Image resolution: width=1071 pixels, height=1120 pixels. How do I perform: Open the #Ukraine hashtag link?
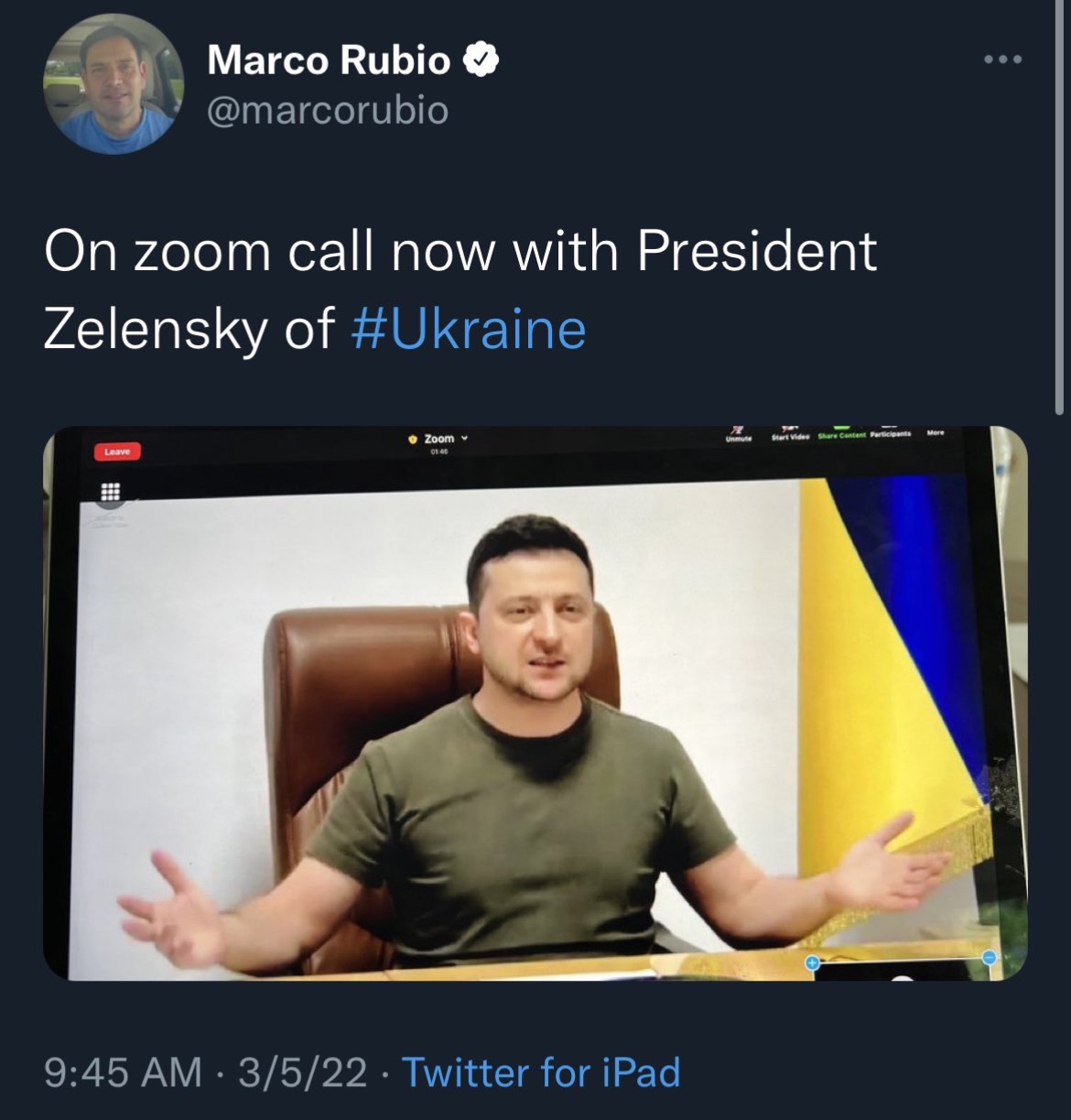(469, 328)
